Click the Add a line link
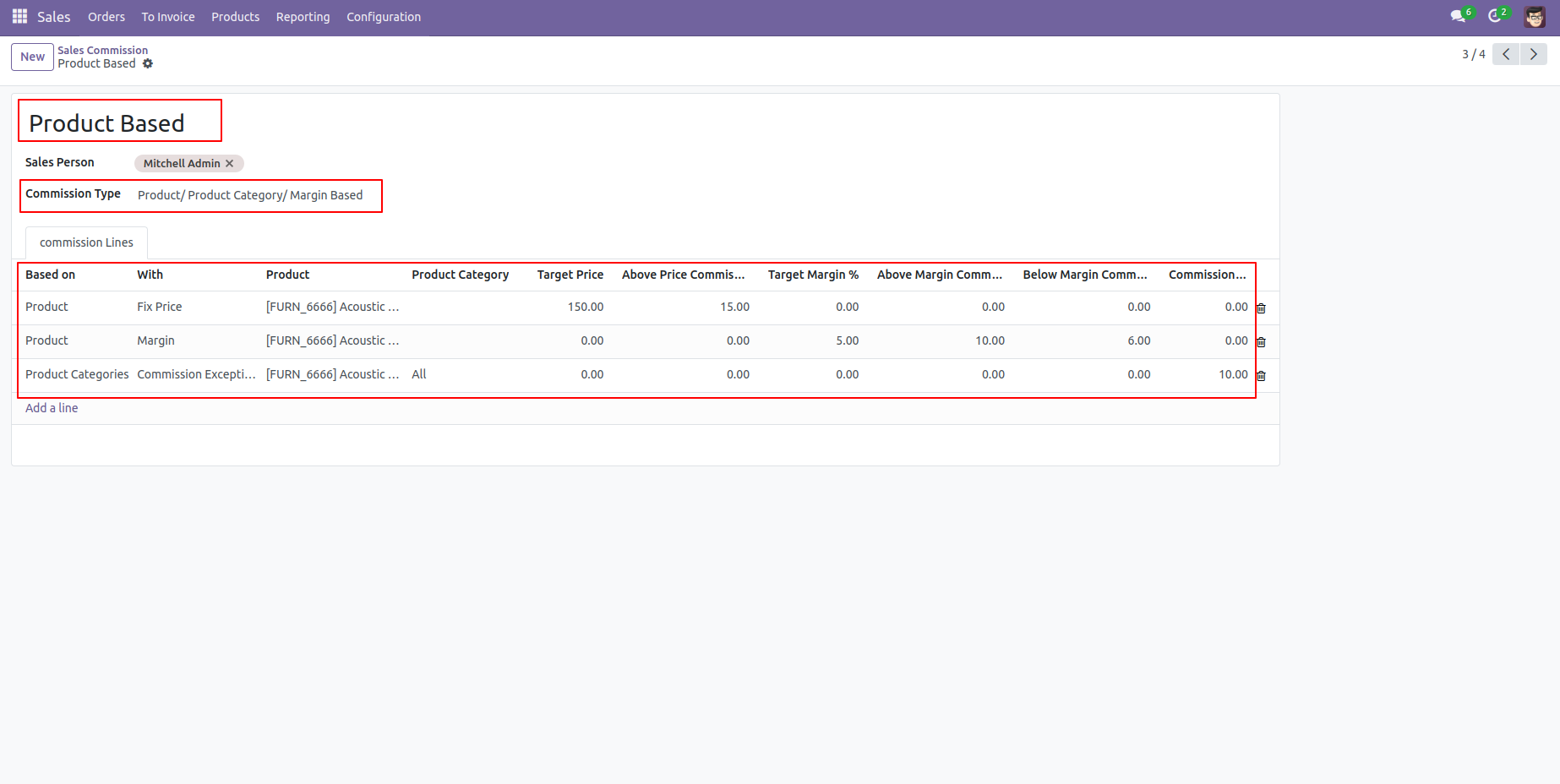 [51, 407]
